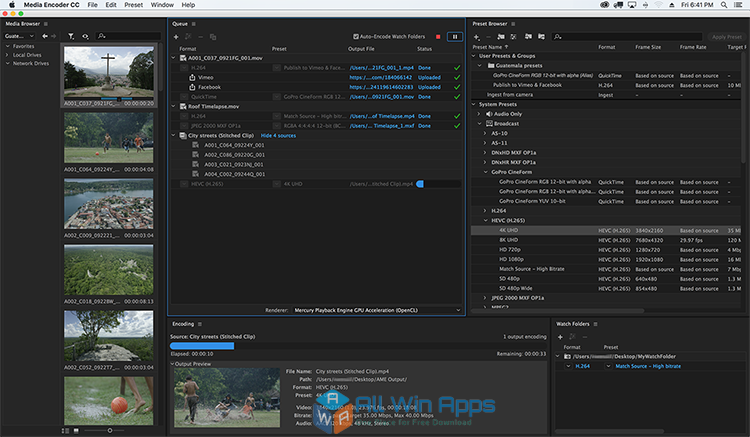Click the Facebook publish icon in queue
Screen dimensions: 750x437
[192, 87]
